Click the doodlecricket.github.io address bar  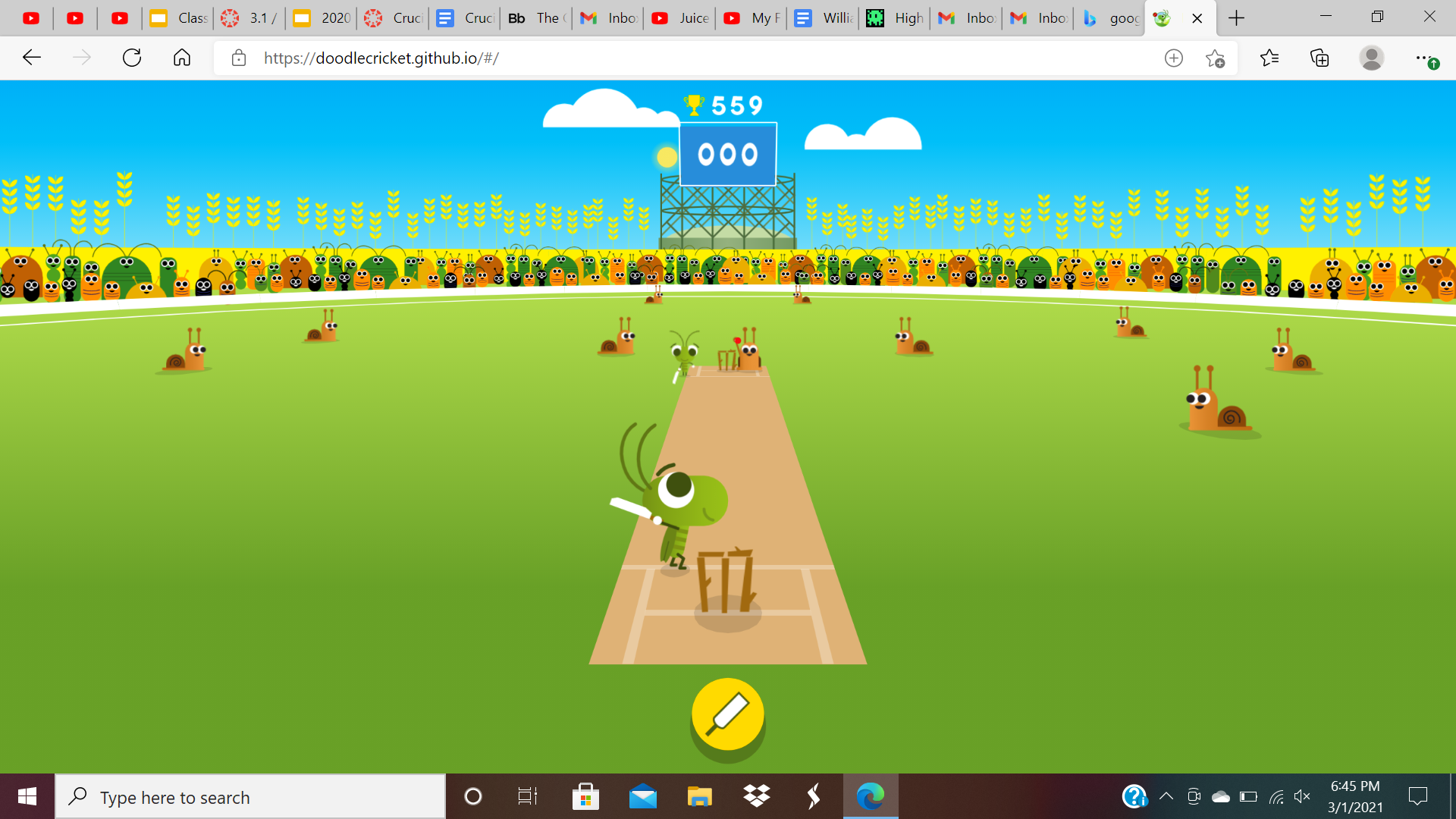click(x=380, y=57)
